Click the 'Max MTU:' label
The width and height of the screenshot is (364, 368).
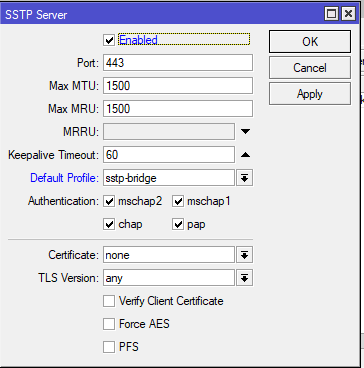tap(74, 86)
